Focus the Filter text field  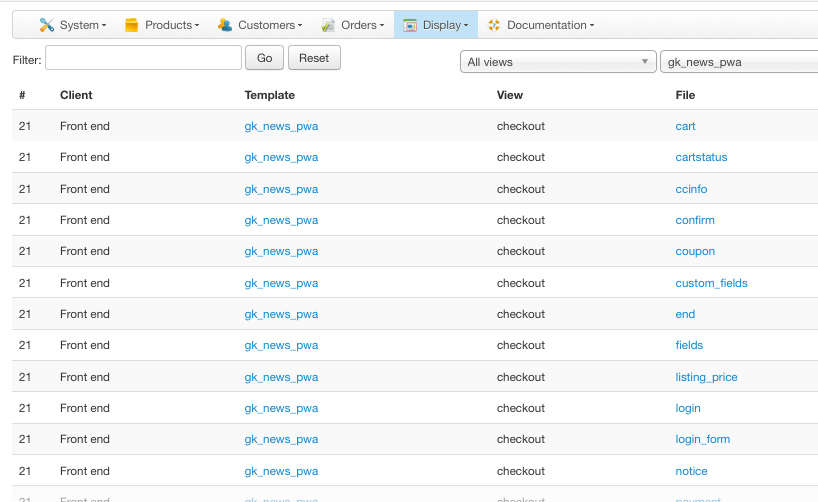click(143, 58)
